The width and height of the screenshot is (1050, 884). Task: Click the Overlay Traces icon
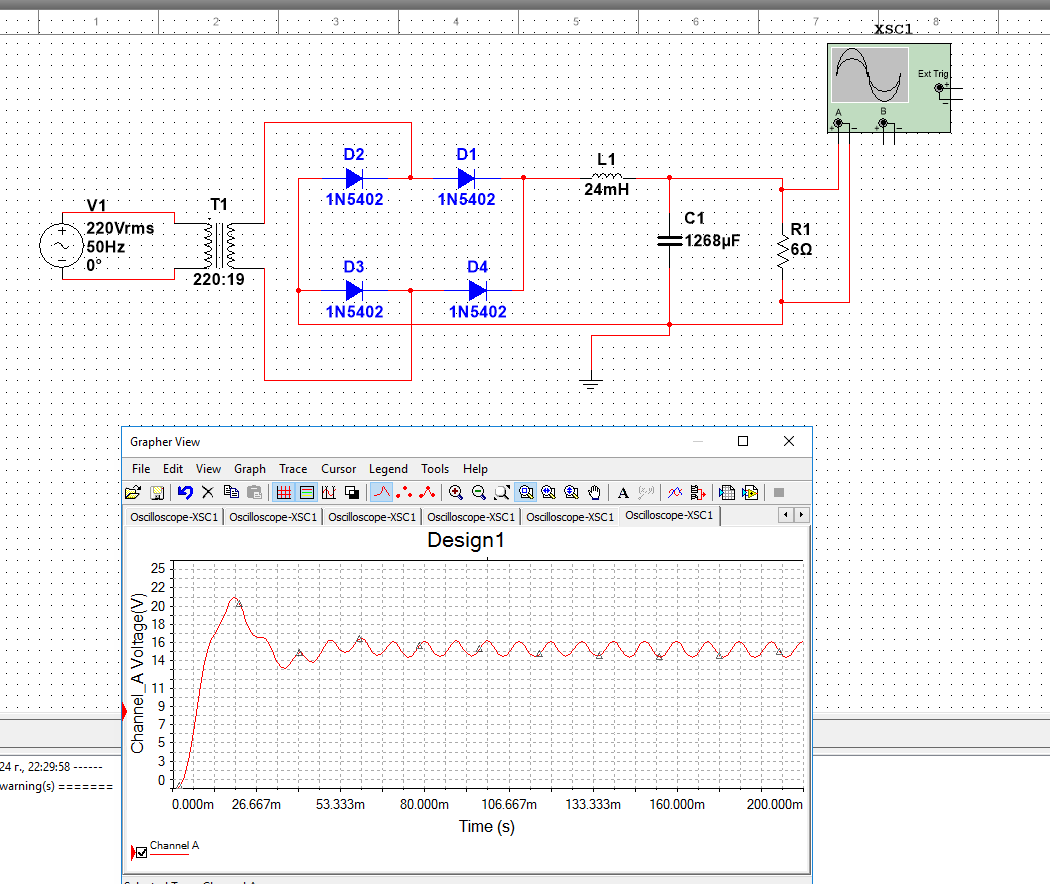[675, 493]
